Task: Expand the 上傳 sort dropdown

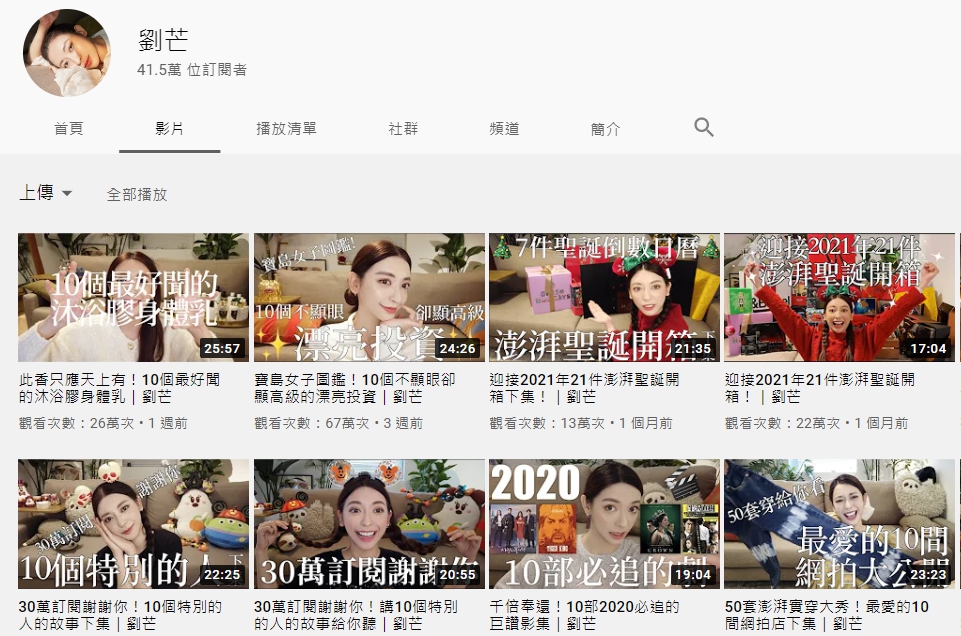Action: coord(46,194)
